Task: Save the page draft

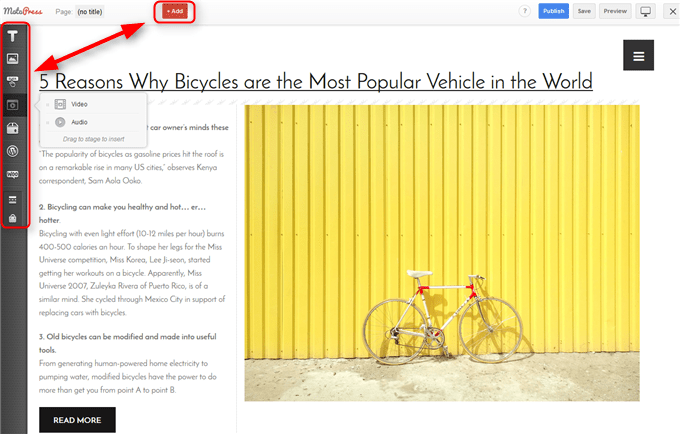Action: click(x=584, y=11)
